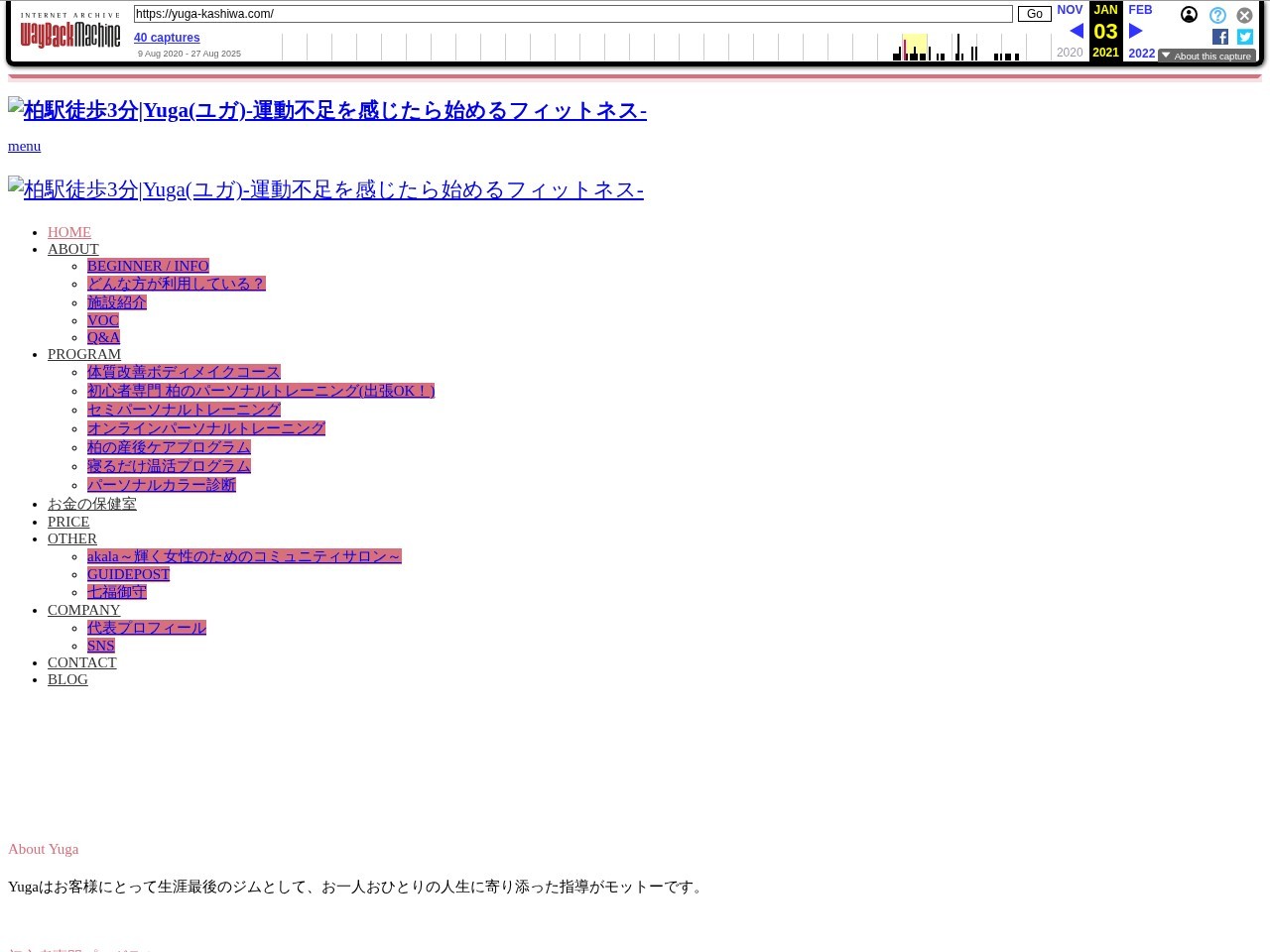The width and height of the screenshot is (1270, 952).
Task: Open the 40 captures link
Action: coord(167,38)
